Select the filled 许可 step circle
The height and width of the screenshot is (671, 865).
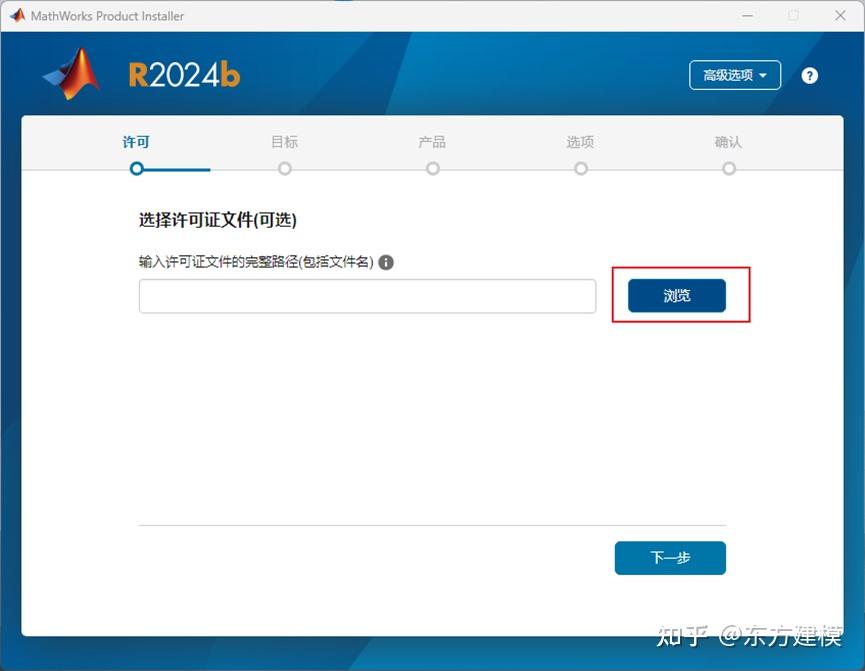[136, 169]
